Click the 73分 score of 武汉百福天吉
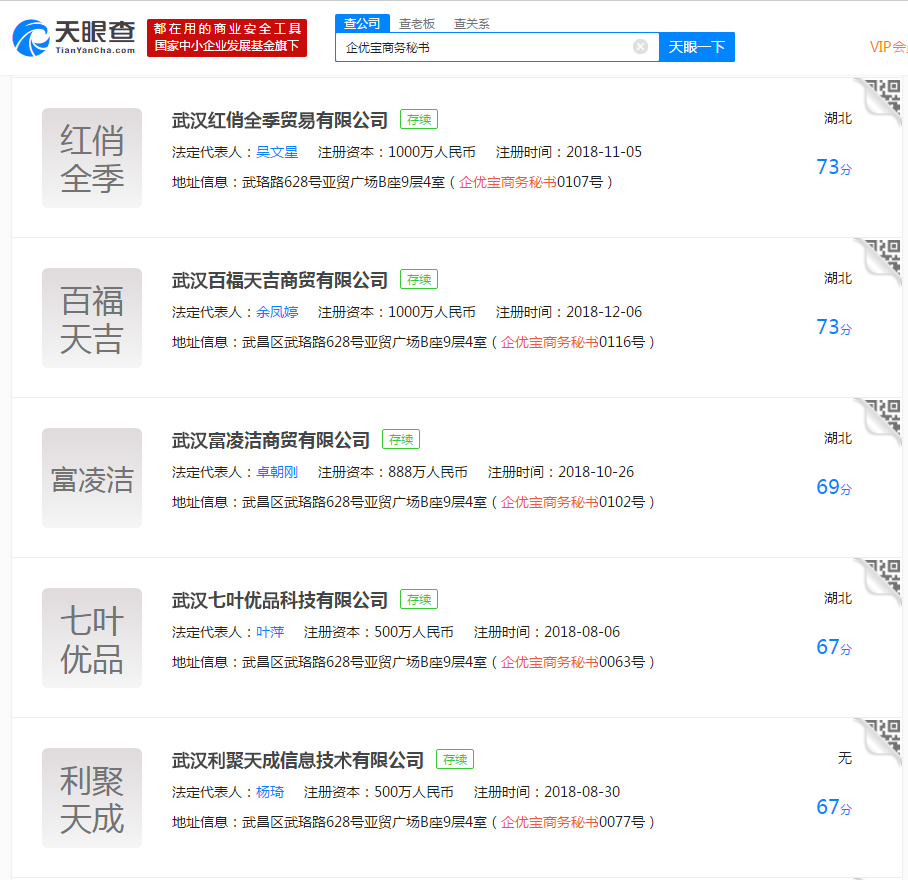The height and width of the screenshot is (880, 908). tap(833, 327)
